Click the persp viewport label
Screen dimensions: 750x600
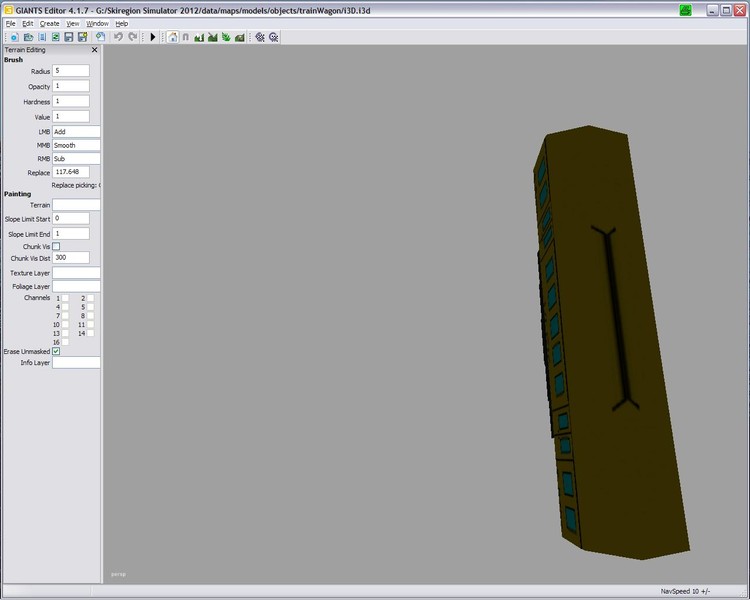[x=118, y=574]
